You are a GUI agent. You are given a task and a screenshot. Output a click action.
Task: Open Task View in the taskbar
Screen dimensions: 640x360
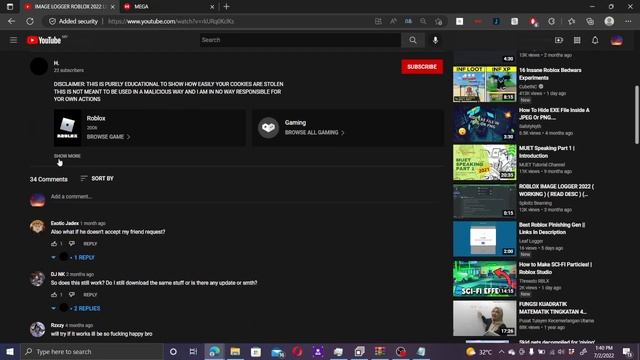coord(193,351)
